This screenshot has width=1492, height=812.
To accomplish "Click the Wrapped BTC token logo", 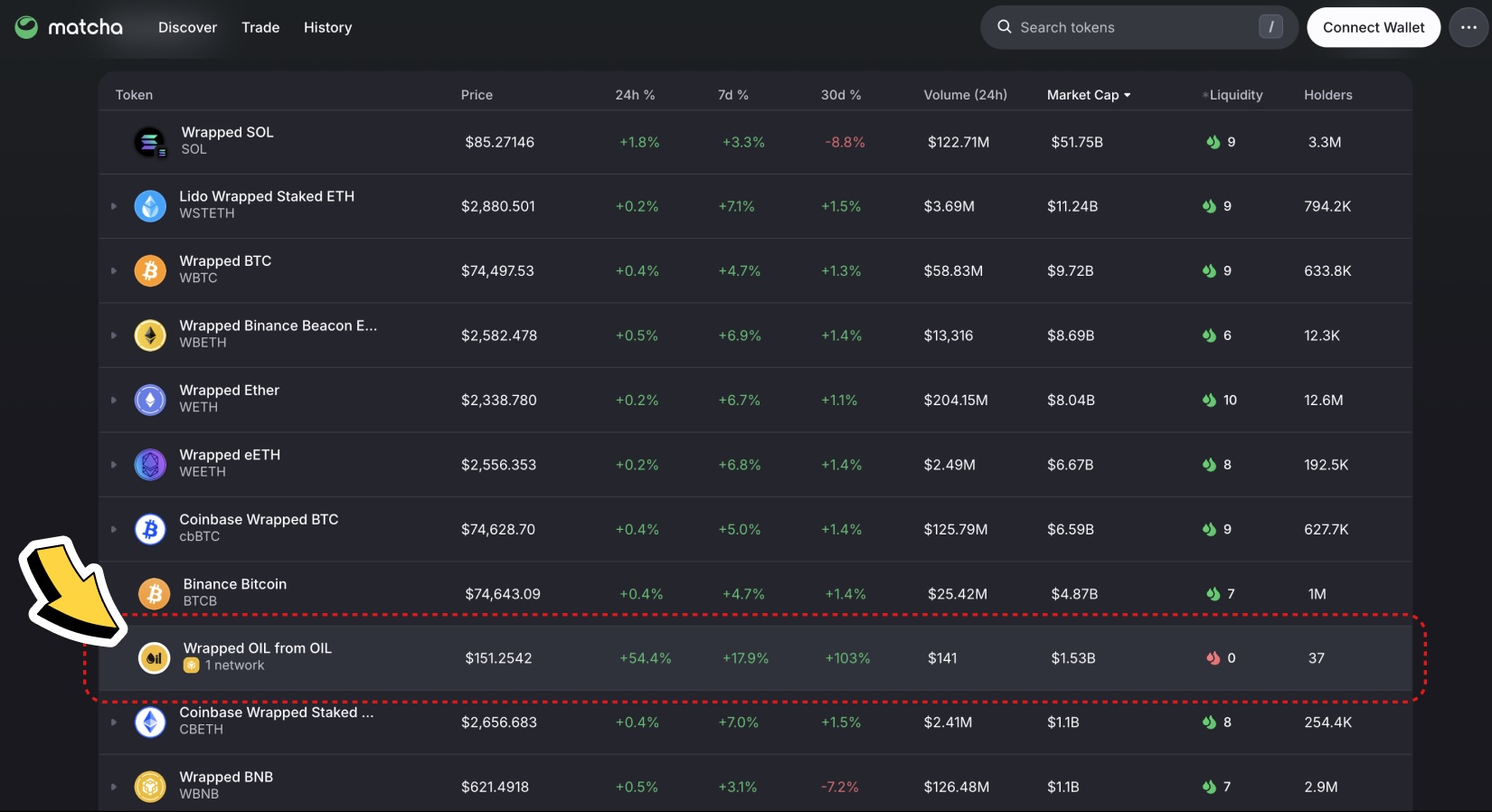I will pyautogui.click(x=150, y=270).
